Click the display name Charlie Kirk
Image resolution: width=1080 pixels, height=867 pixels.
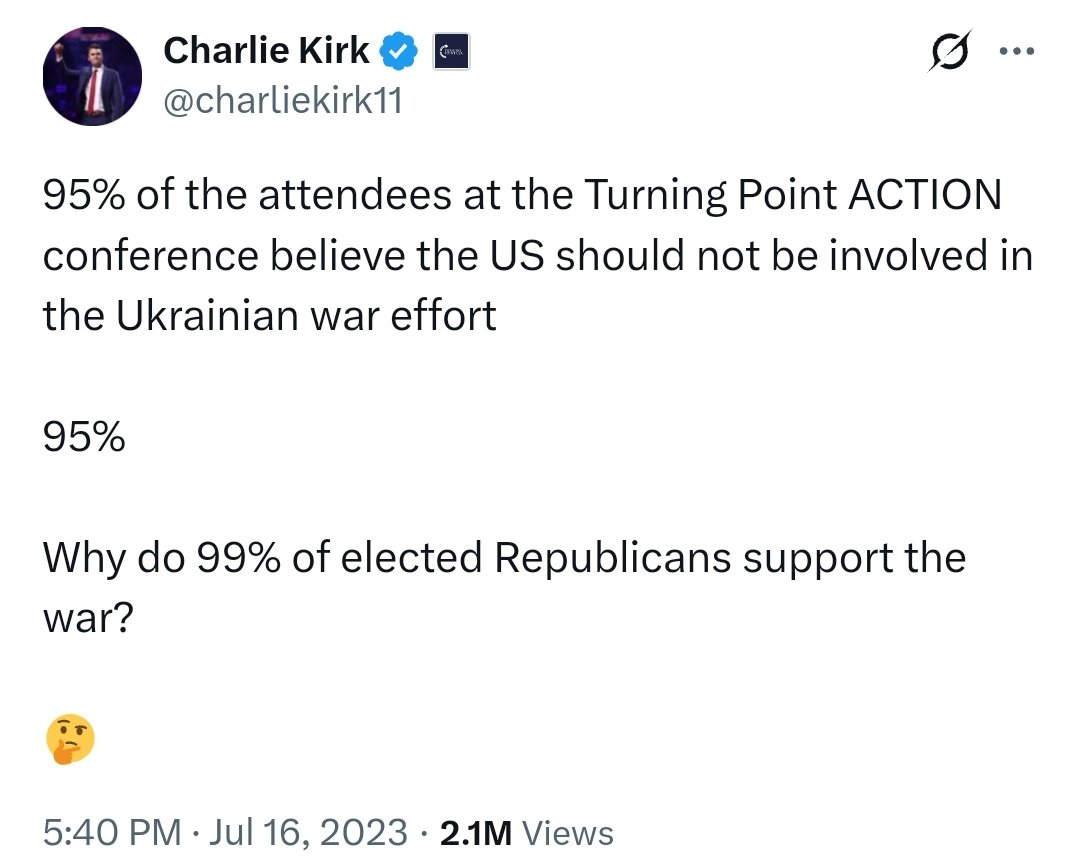coord(265,51)
